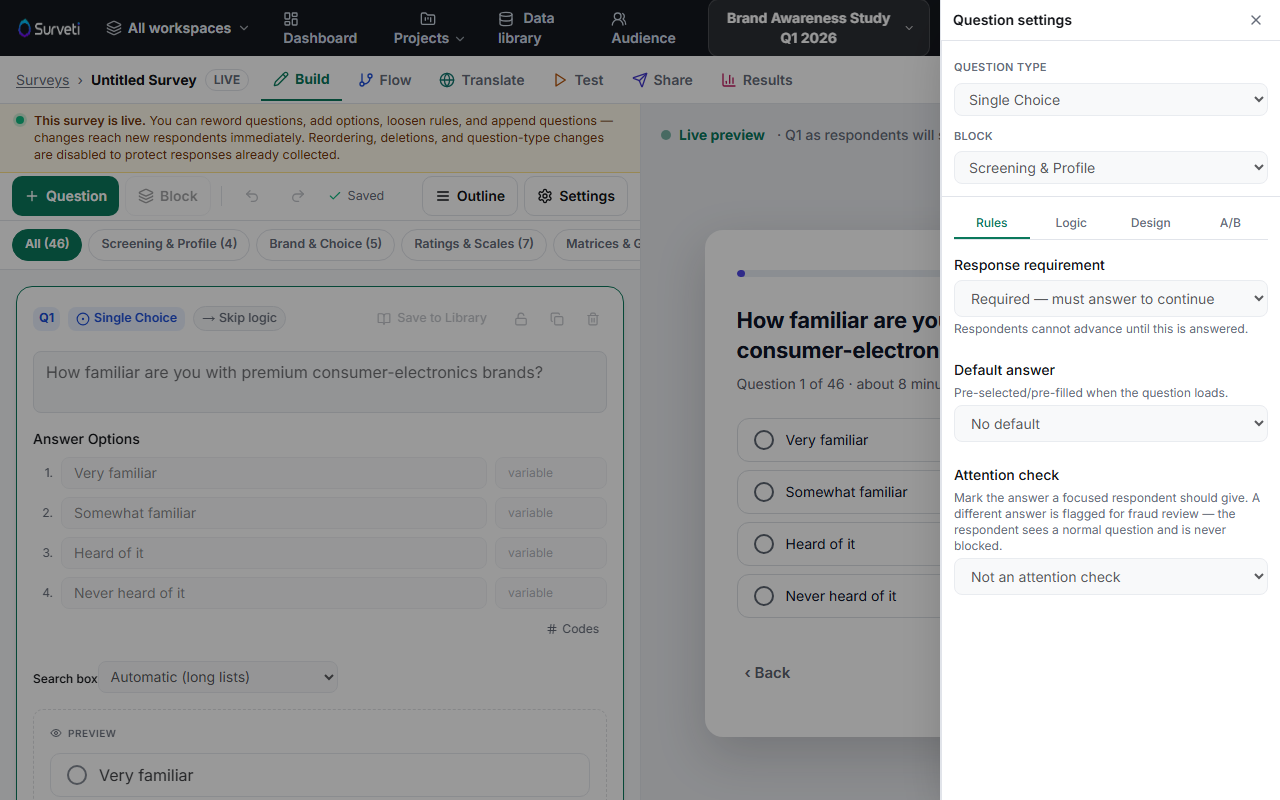Click the duplicate icon on Q1

tap(557, 319)
